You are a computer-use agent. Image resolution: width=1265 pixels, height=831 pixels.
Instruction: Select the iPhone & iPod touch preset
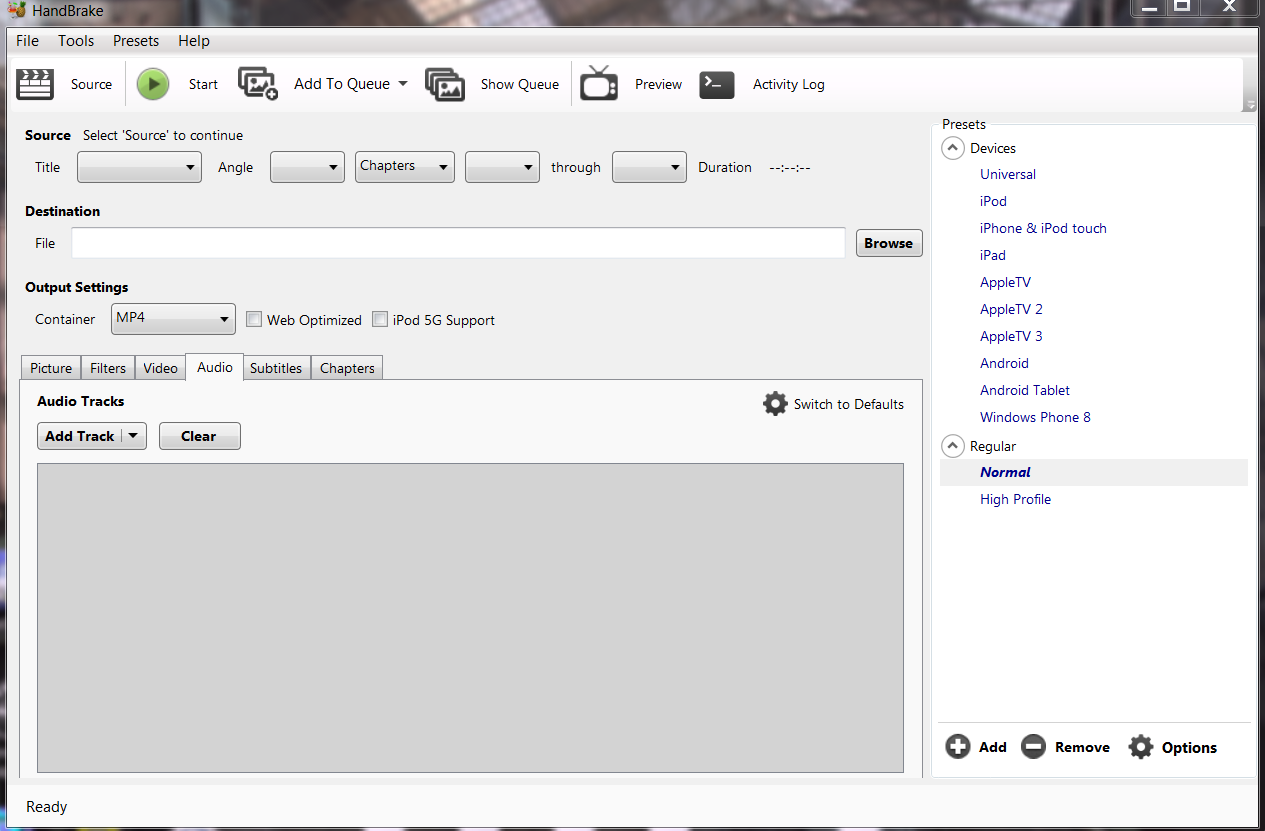(x=1043, y=228)
